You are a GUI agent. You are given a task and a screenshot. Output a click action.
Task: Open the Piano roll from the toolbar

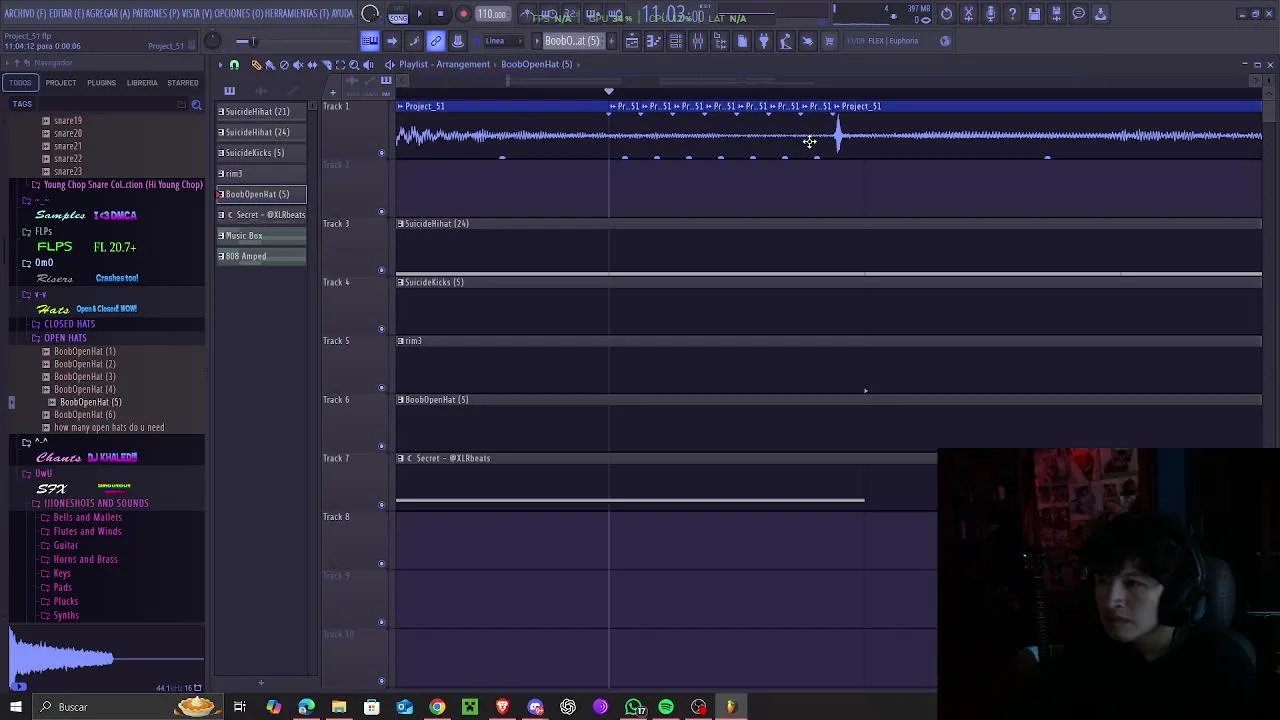pyautogui.click(x=654, y=41)
